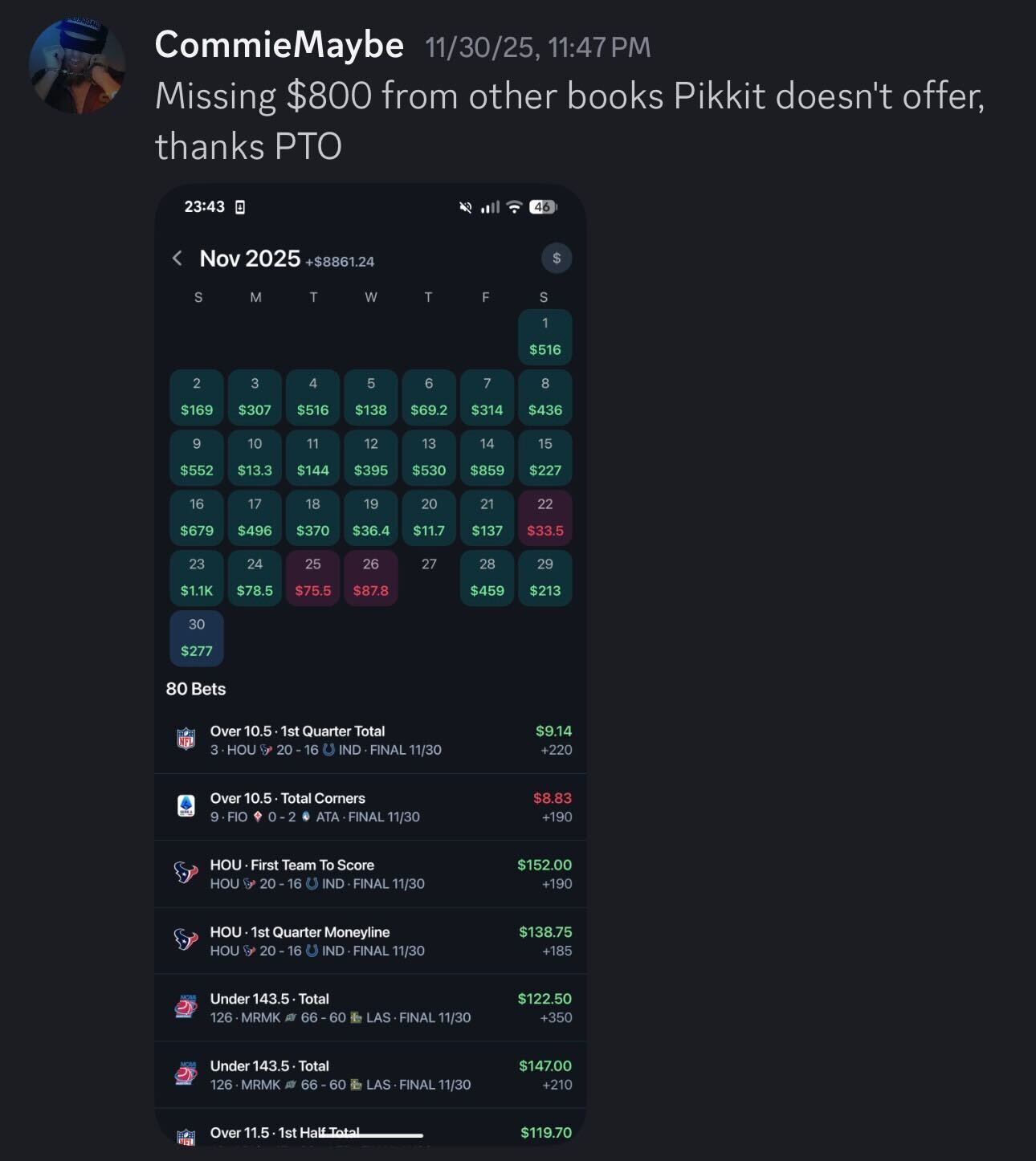
Task: Select November 1 showing $516
Action: (545, 336)
